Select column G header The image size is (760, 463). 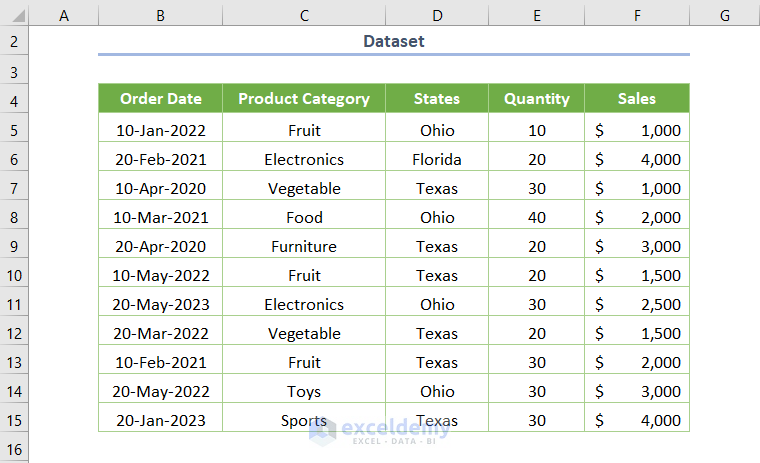click(724, 15)
